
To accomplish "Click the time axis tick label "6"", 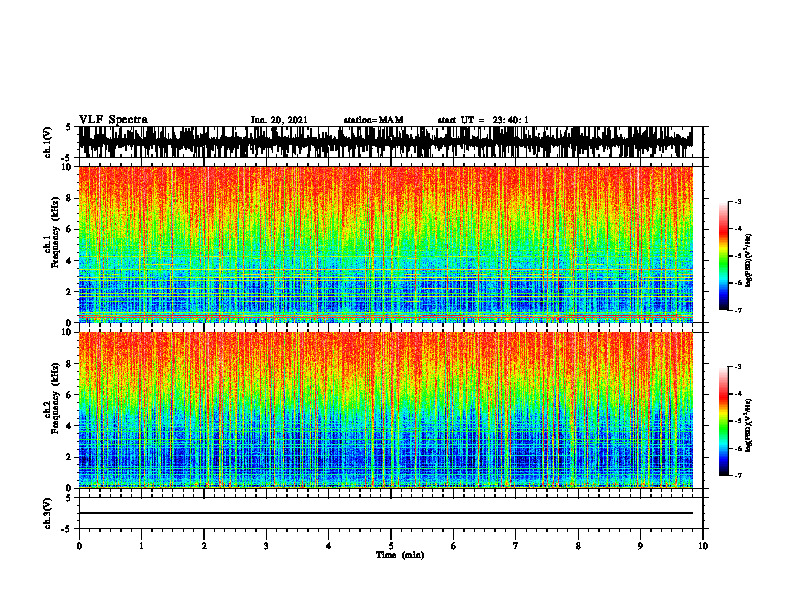I will coord(454,546).
